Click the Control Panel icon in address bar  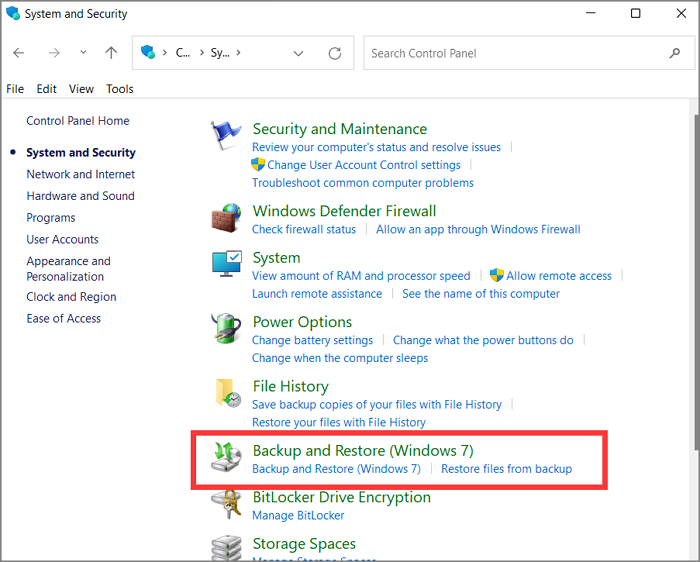click(147, 52)
